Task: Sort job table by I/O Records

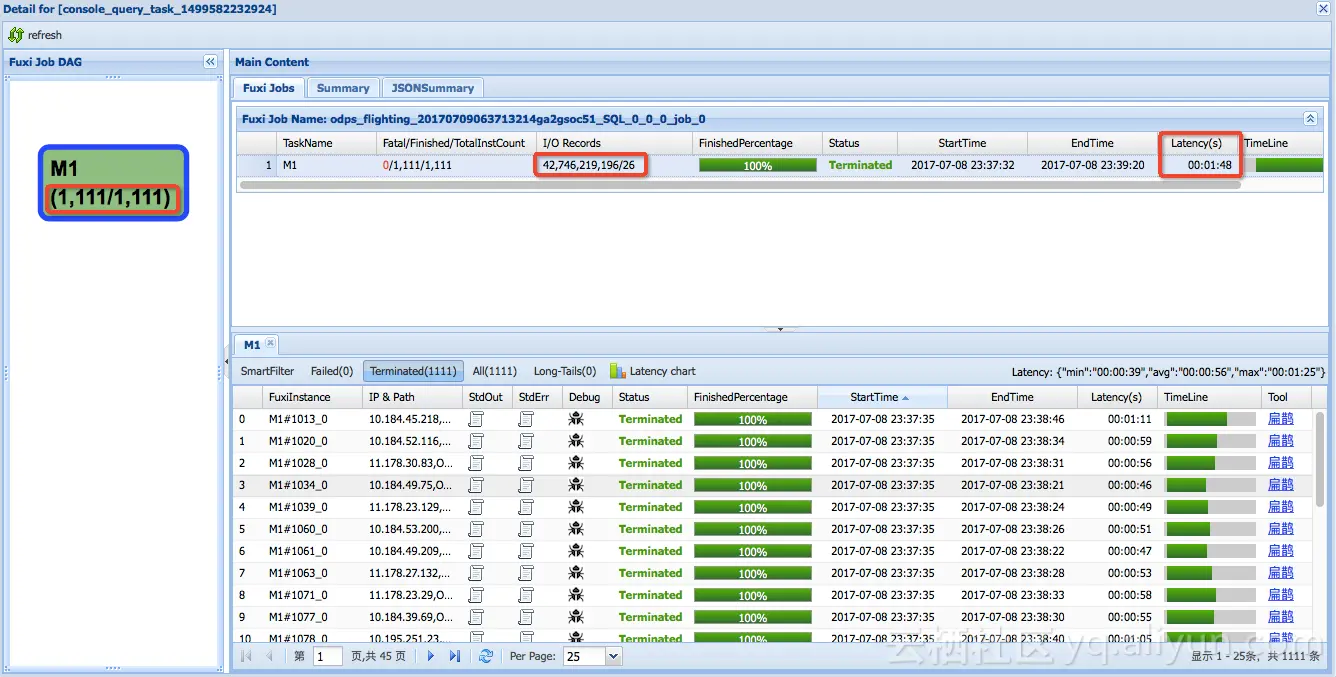Action: coord(614,143)
